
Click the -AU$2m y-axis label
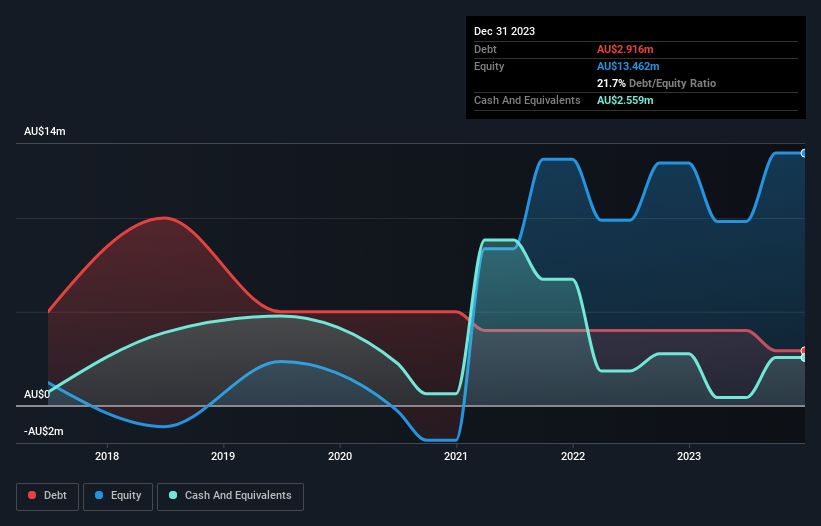coord(43,431)
